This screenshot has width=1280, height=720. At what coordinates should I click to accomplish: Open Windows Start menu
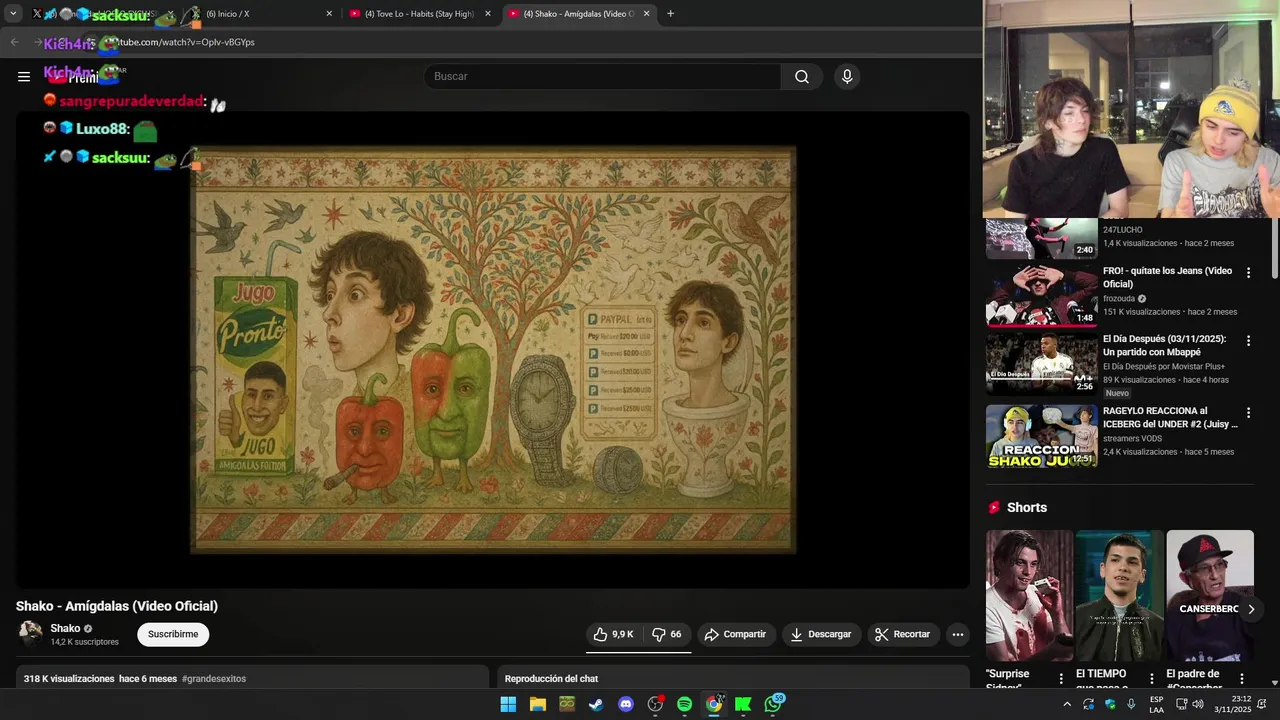[508, 704]
